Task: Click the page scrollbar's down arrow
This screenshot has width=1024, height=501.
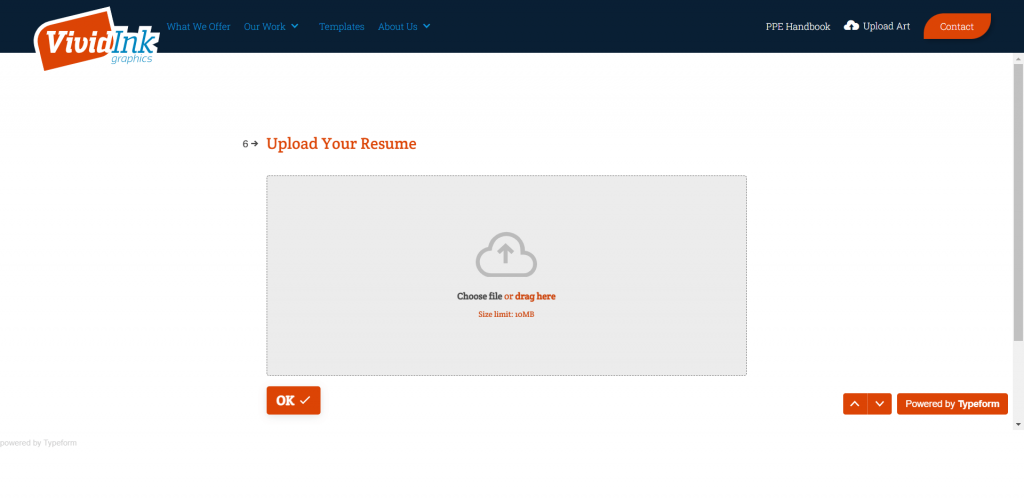Action: (1018, 424)
